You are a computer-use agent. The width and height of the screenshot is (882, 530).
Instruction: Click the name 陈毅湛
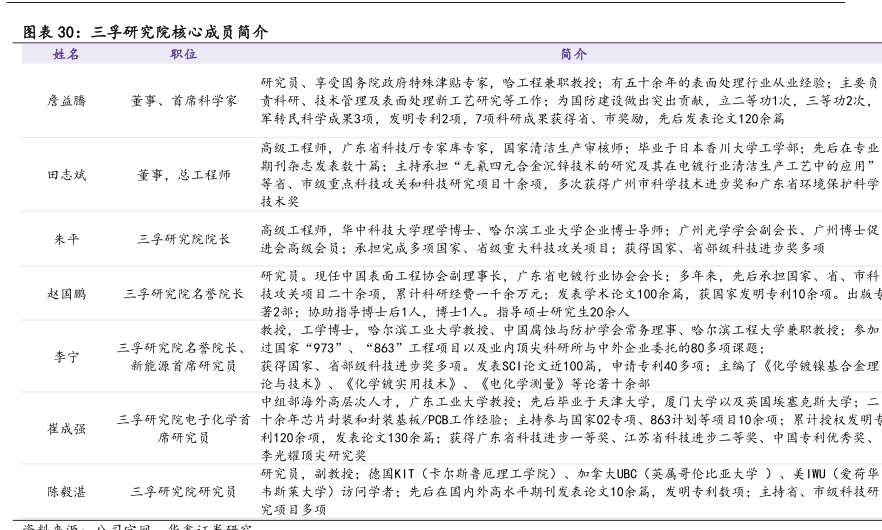coord(67,492)
